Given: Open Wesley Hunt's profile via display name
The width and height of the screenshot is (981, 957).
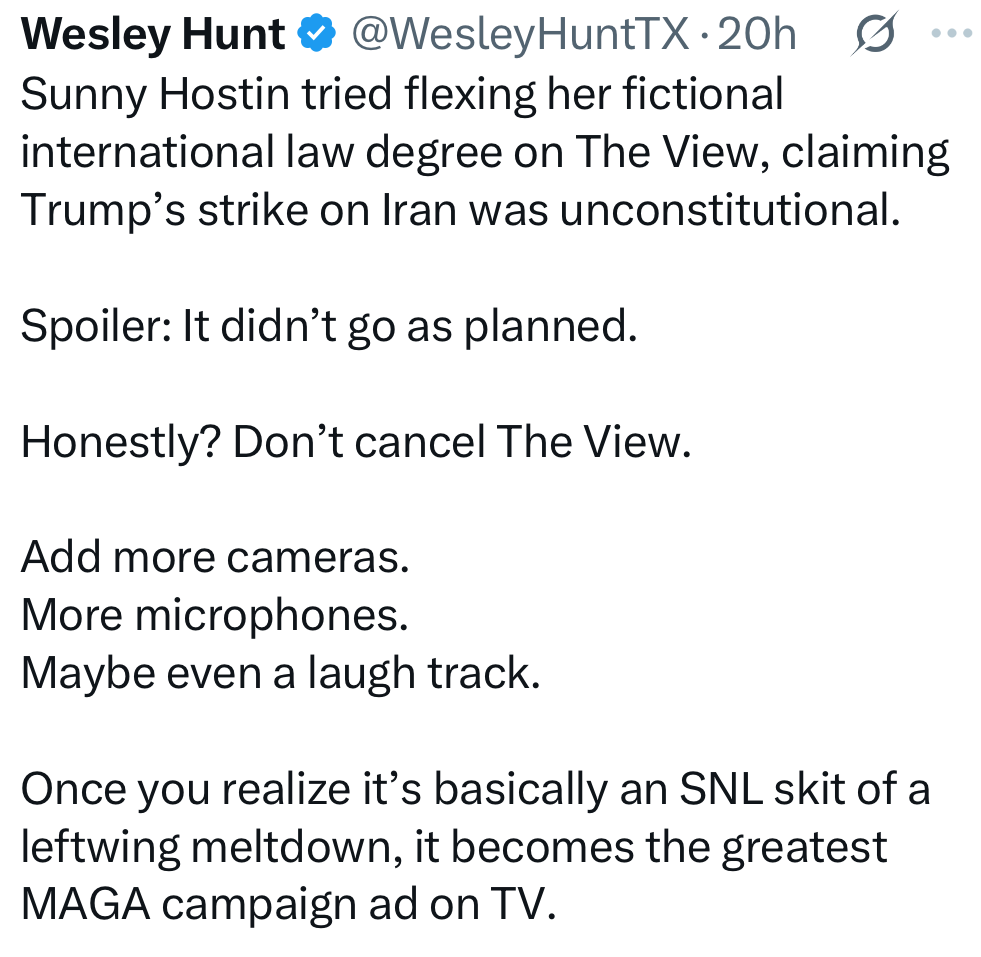Looking at the screenshot, I should [153, 35].
